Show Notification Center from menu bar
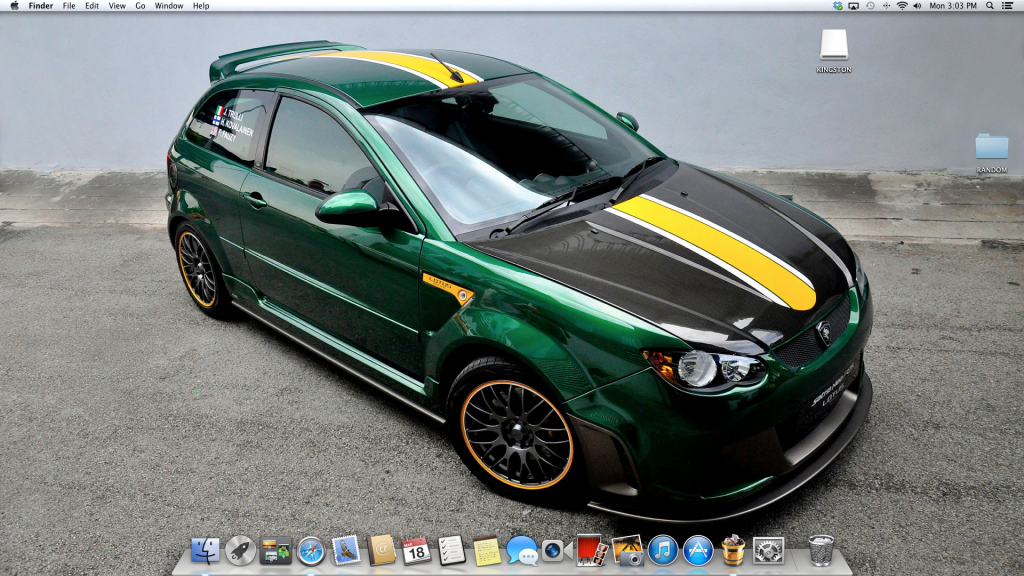 pyautogui.click(x=1007, y=6)
